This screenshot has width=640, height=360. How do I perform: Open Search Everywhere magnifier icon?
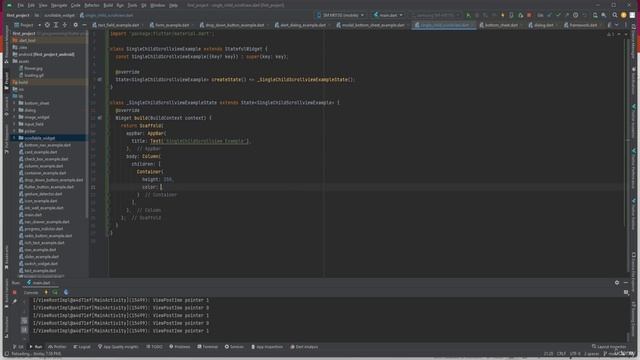pos(615,15)
